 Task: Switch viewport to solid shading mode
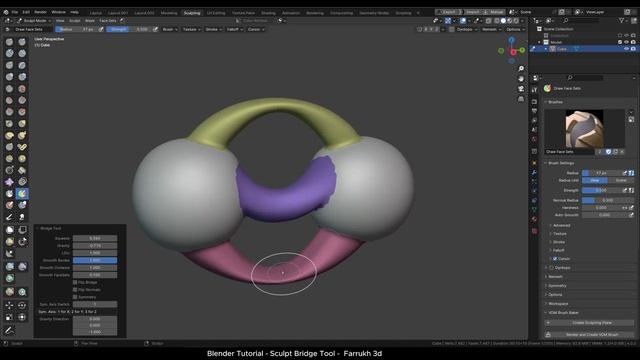(503, 20)
